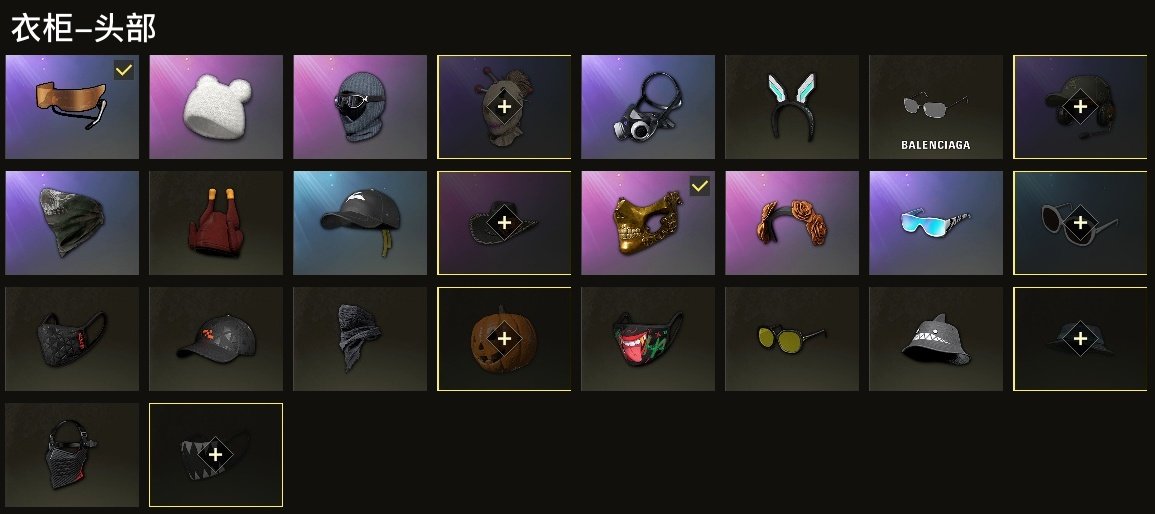Select the BALENCIAGA sunglasses item
The height and width of the screenshot is (514, 1155).
click(936, 107)
